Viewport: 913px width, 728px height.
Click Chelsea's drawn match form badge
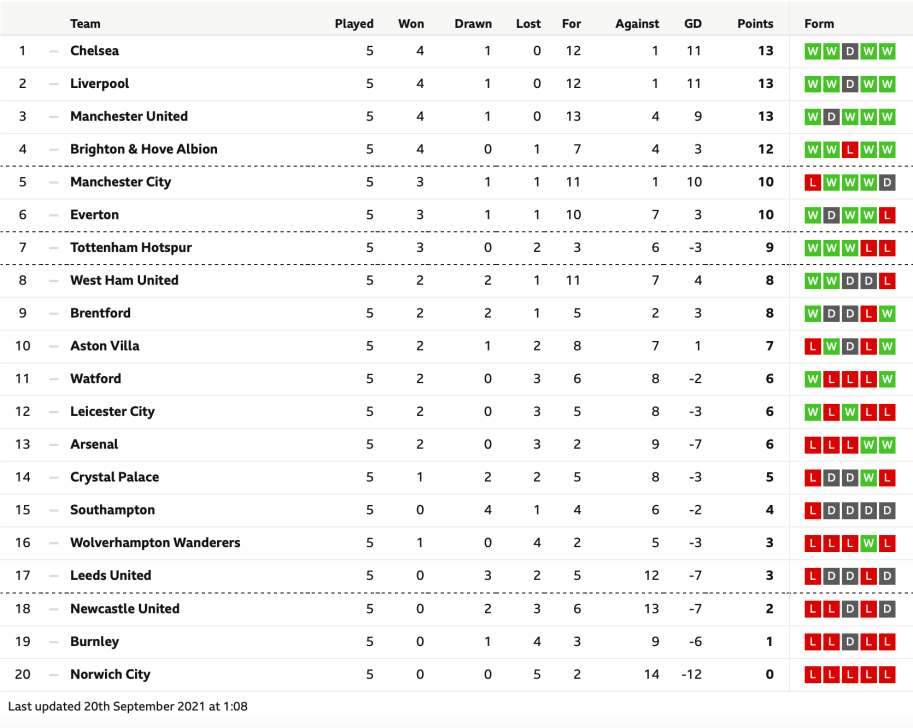coord(850,51)
